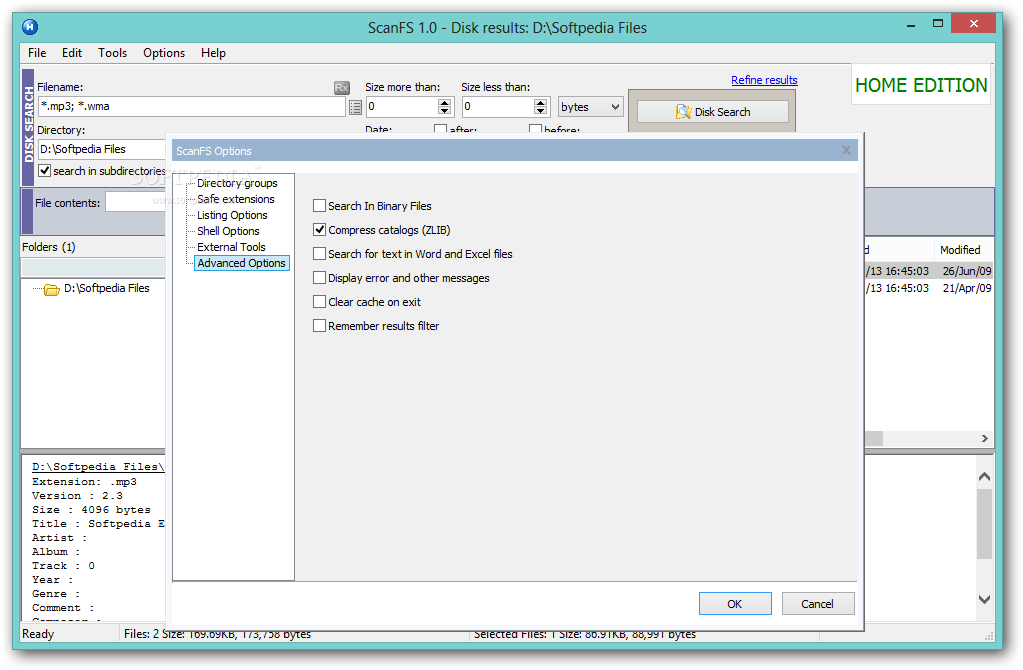Uncheck Compress catalogs (ZLIB)
Viewport: 1023px width, 670px height.
[319, 230]
